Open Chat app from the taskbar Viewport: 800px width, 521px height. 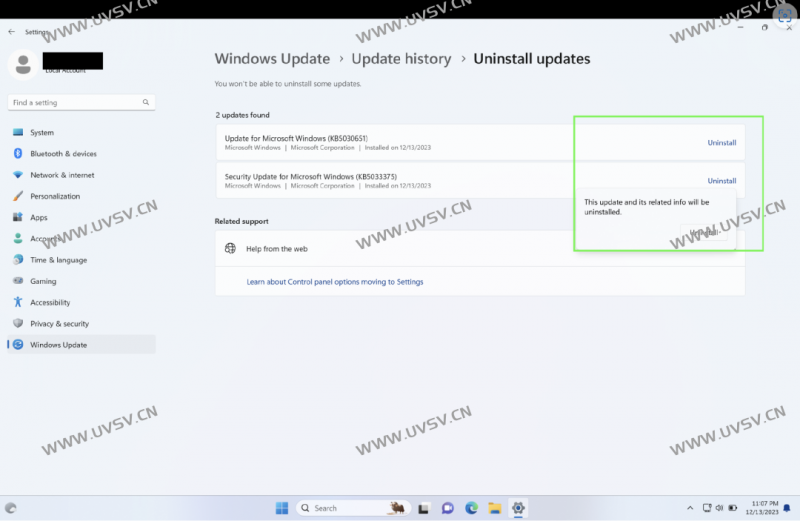point(447,508)
